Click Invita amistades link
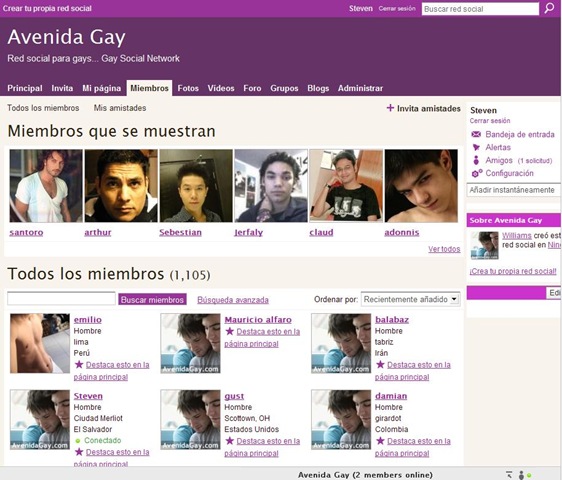Viewport: 562px width, 480px height. point(429,108)
